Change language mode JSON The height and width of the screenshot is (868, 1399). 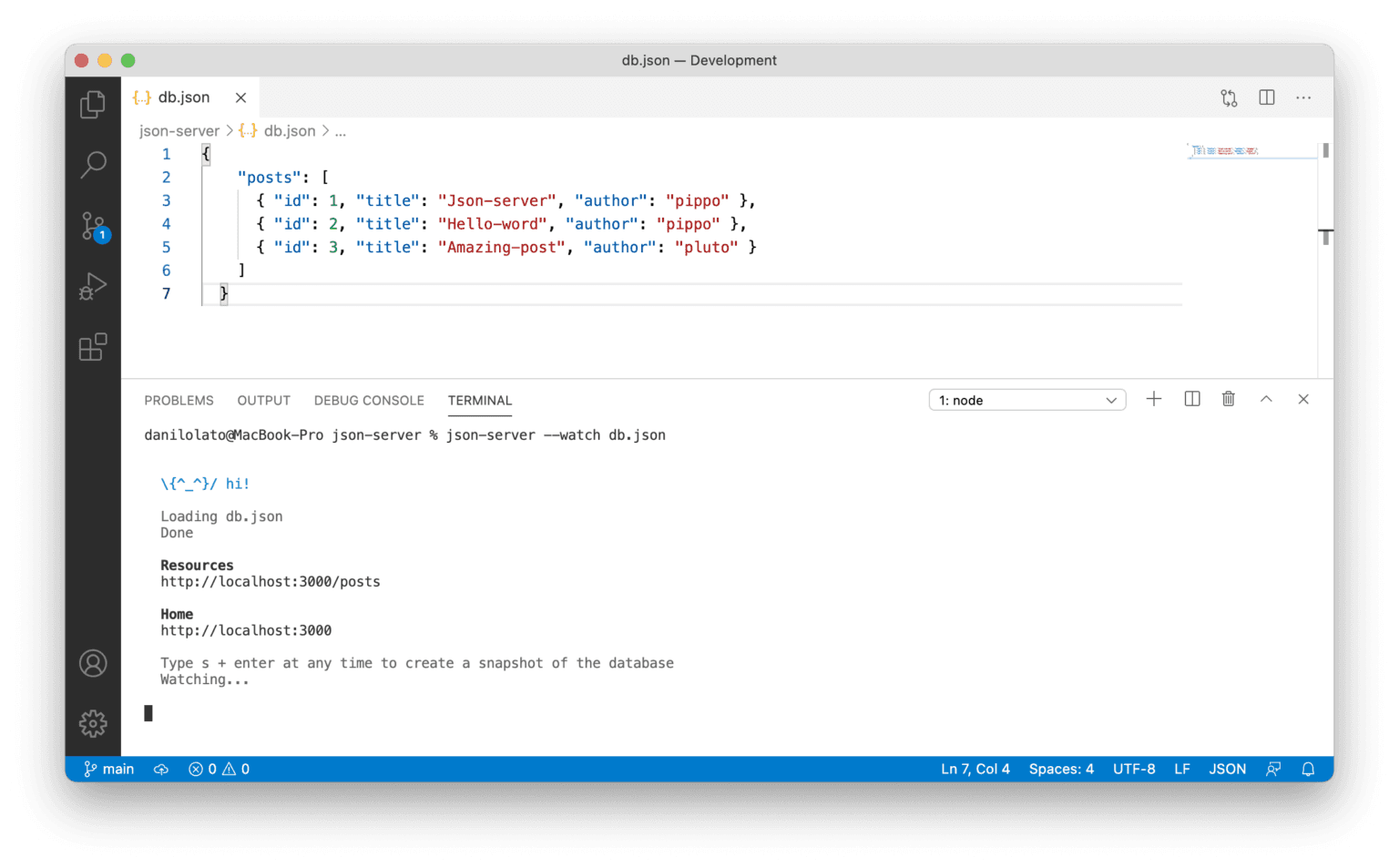tap(1227, 770)
